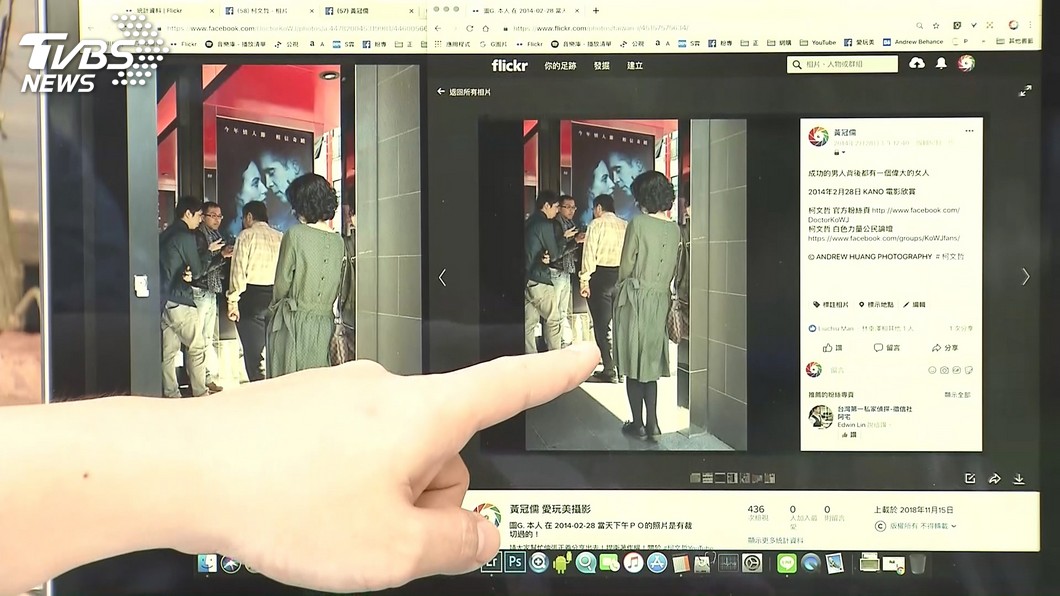Open Finder from the Dock
Screen dimensions: 1060x596
pyautogui.click(x=208, y=564)
